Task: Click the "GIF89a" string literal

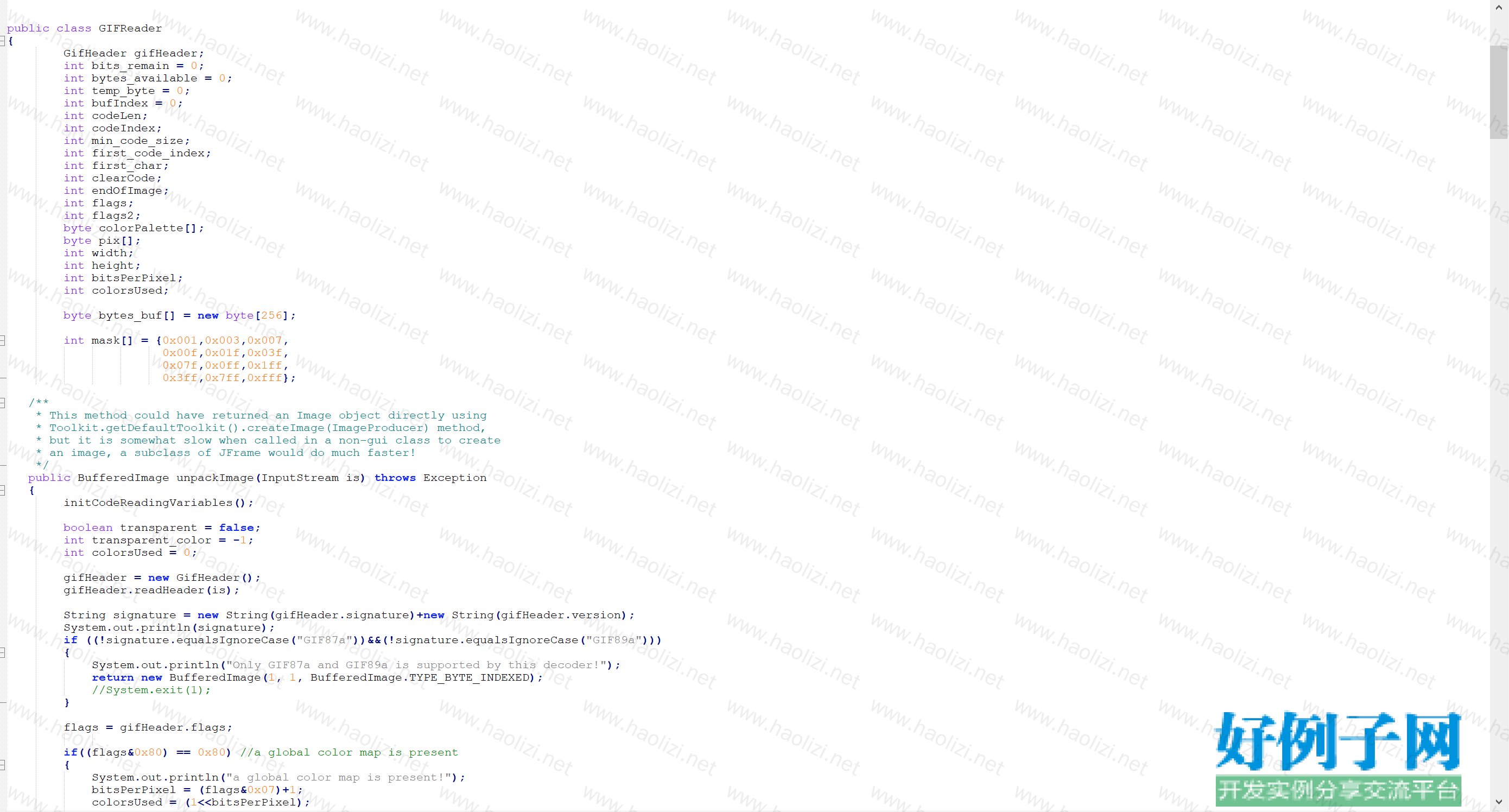Action: click(613, 640)
